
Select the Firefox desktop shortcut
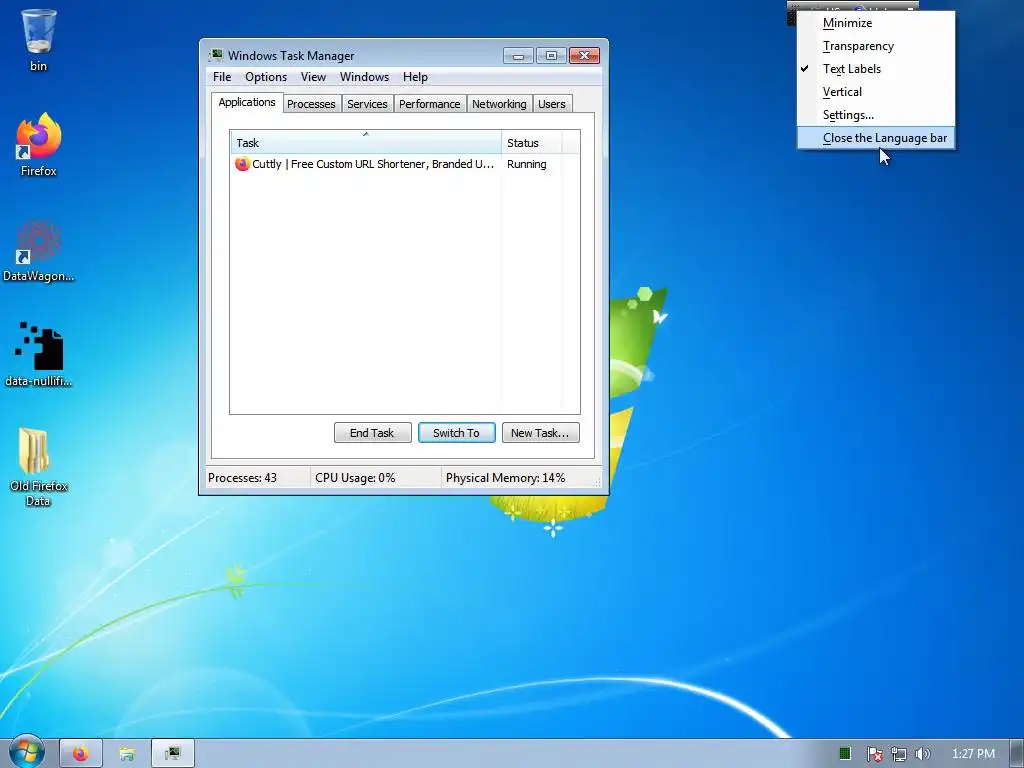tap(39, 145)
